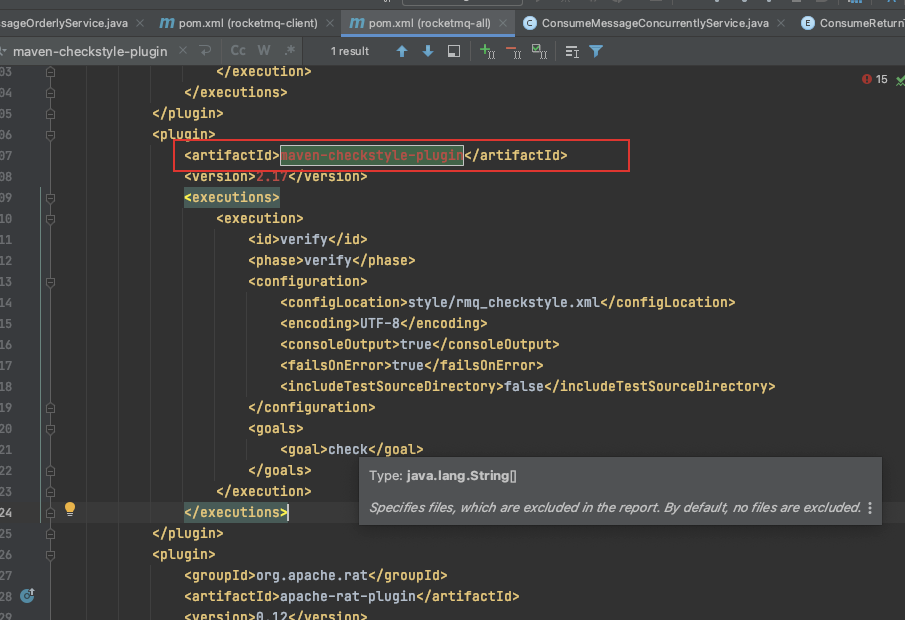Collapse plugin fold on line 26
This screenshot has height=620, width=905.
50,555
